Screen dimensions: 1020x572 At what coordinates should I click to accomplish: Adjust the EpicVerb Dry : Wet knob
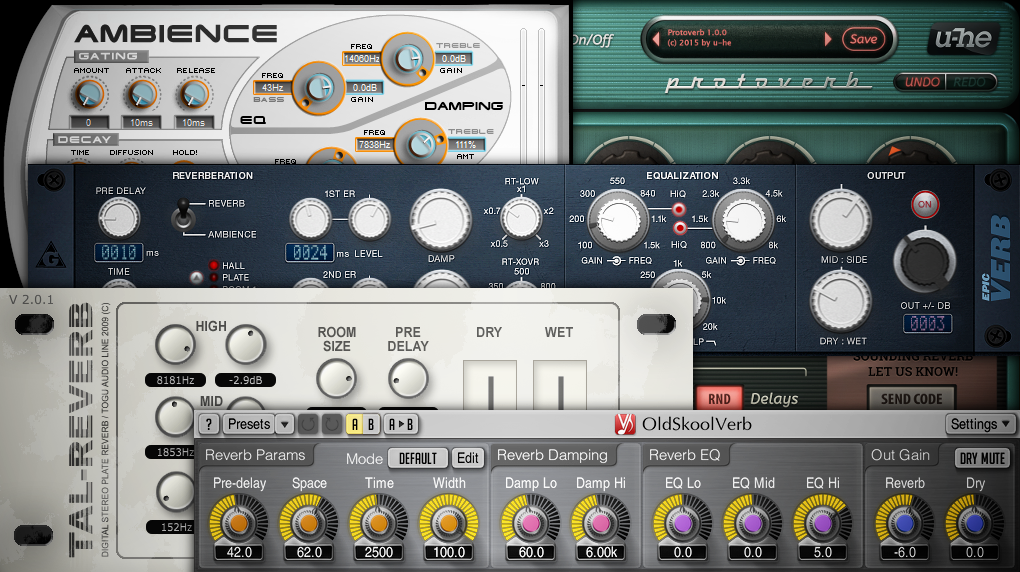click(841, 302)
